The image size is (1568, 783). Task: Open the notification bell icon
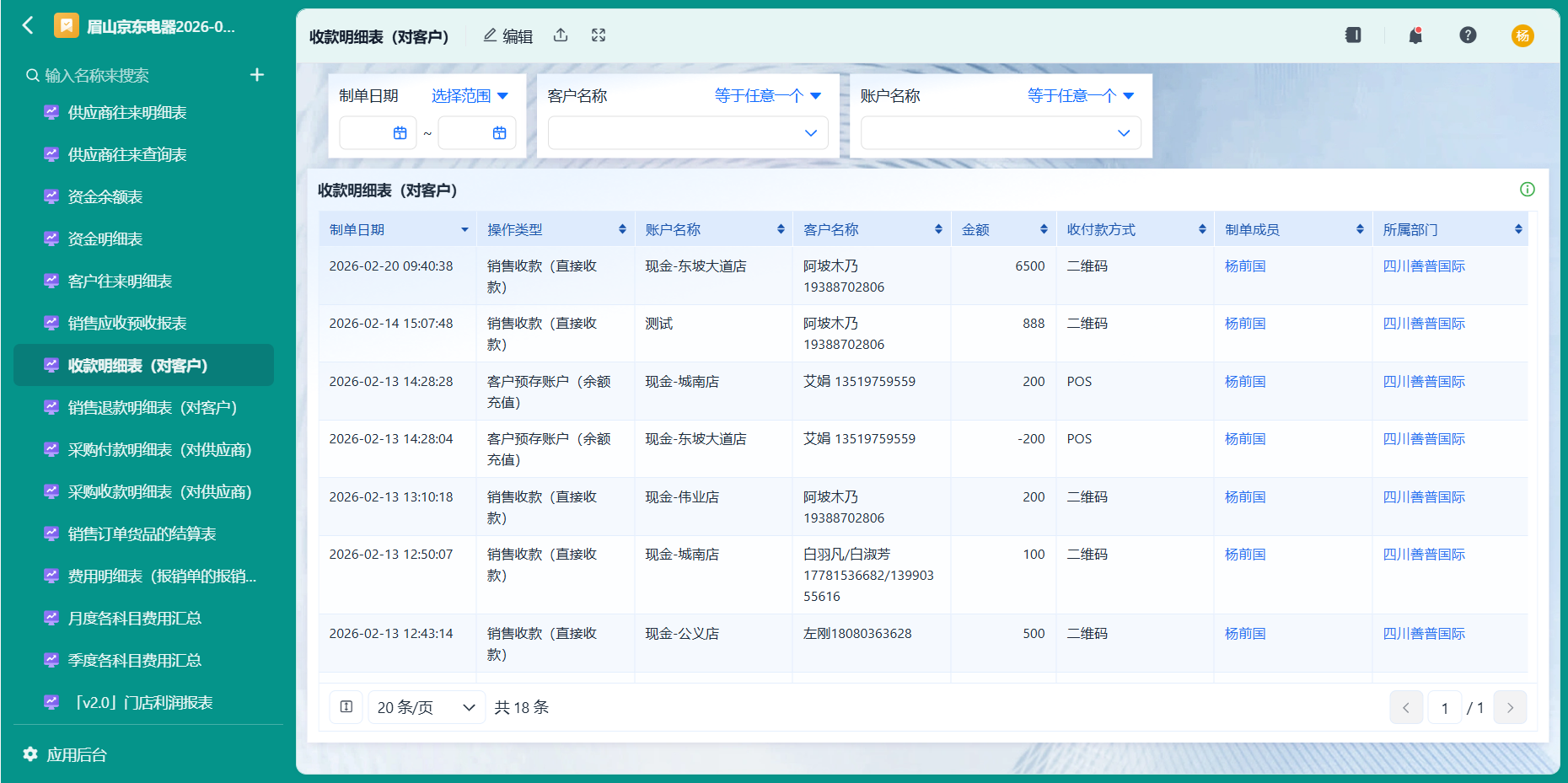click(x=1415, y=35)
